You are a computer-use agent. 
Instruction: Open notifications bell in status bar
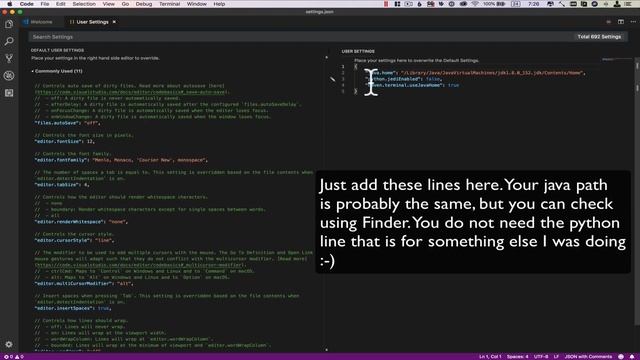click(x=631, y=357)
